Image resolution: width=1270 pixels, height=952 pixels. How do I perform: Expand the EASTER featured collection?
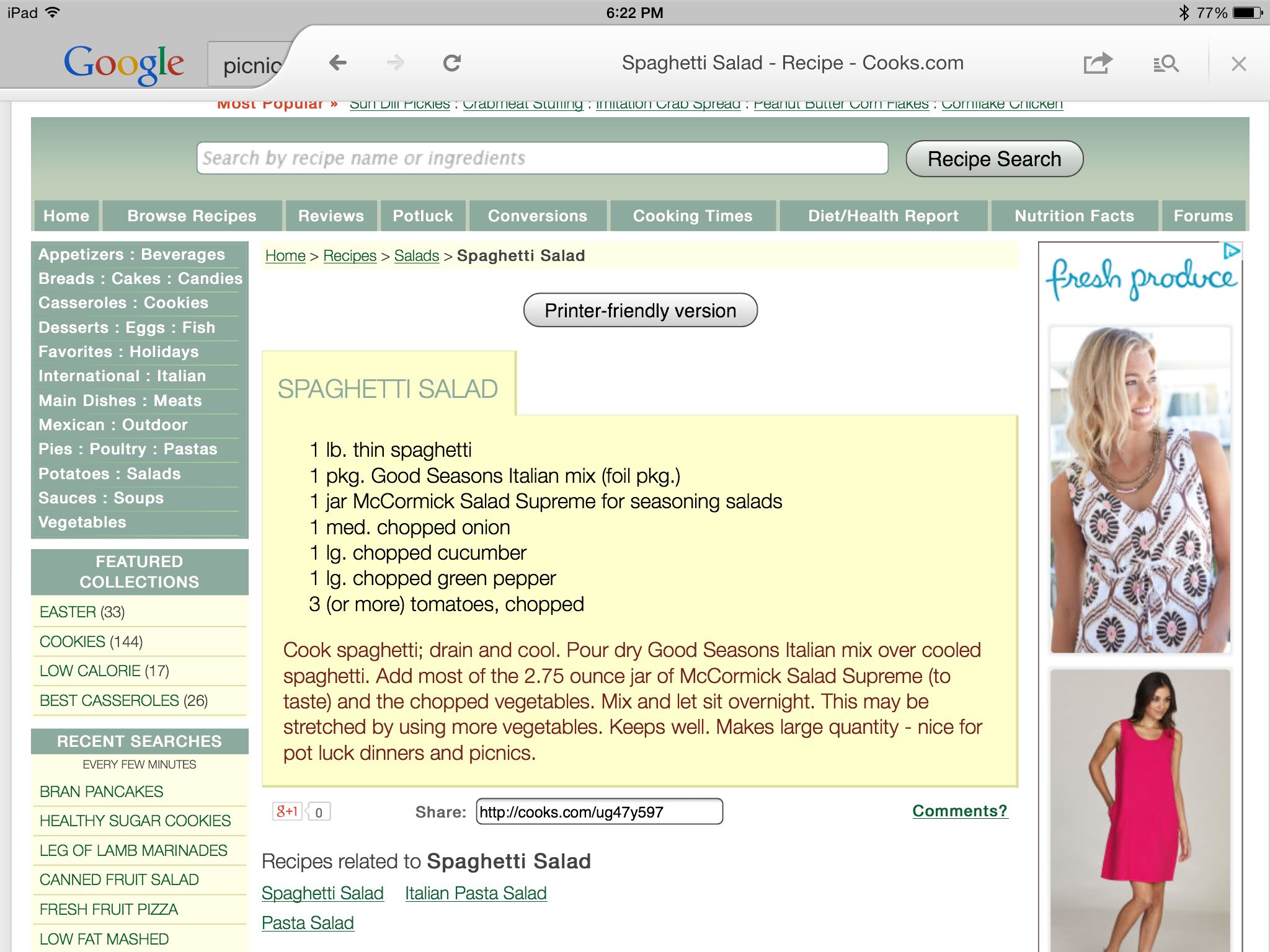coord(67,611)
